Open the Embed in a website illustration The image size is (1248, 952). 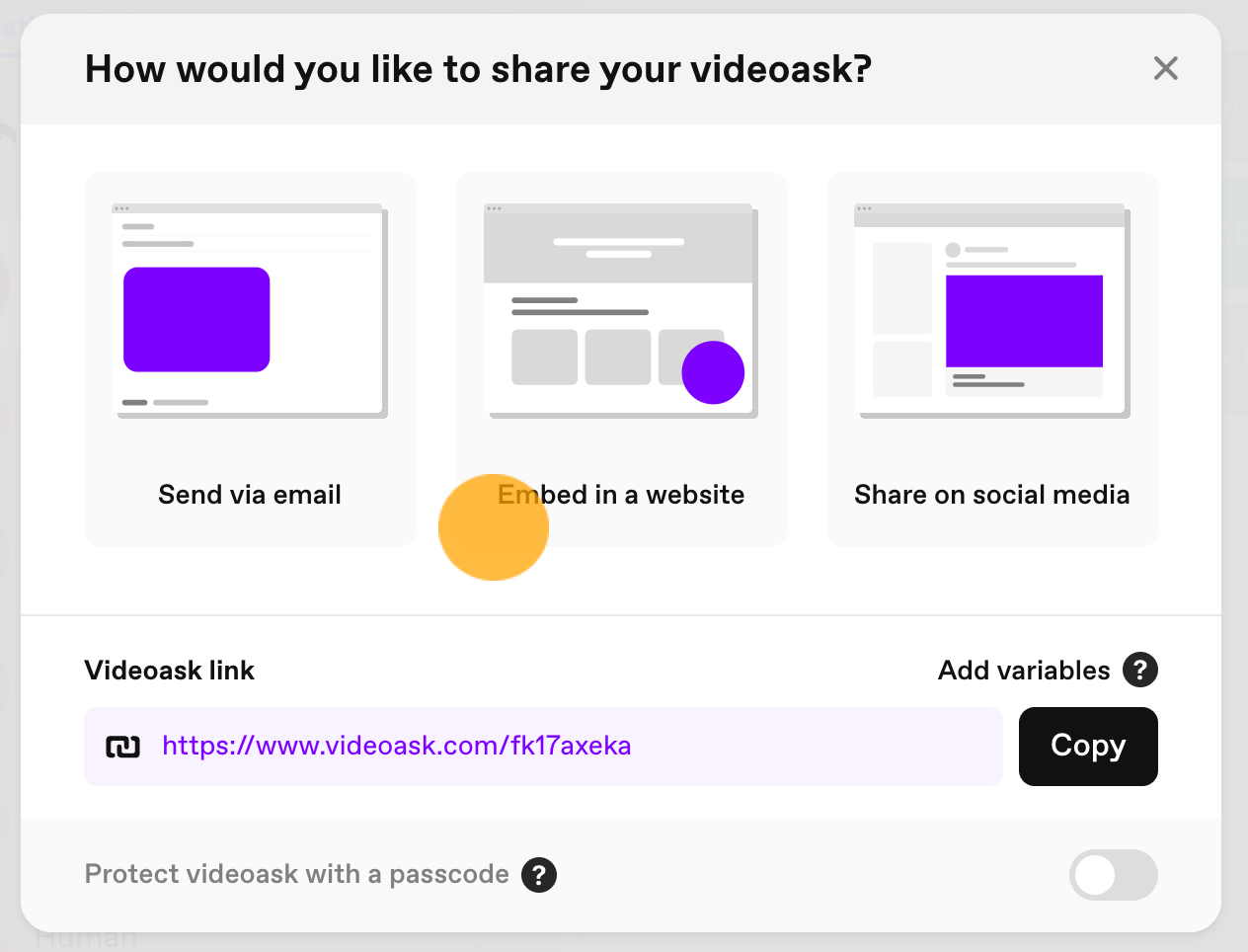pyautogui.click(x=621, y=311)
